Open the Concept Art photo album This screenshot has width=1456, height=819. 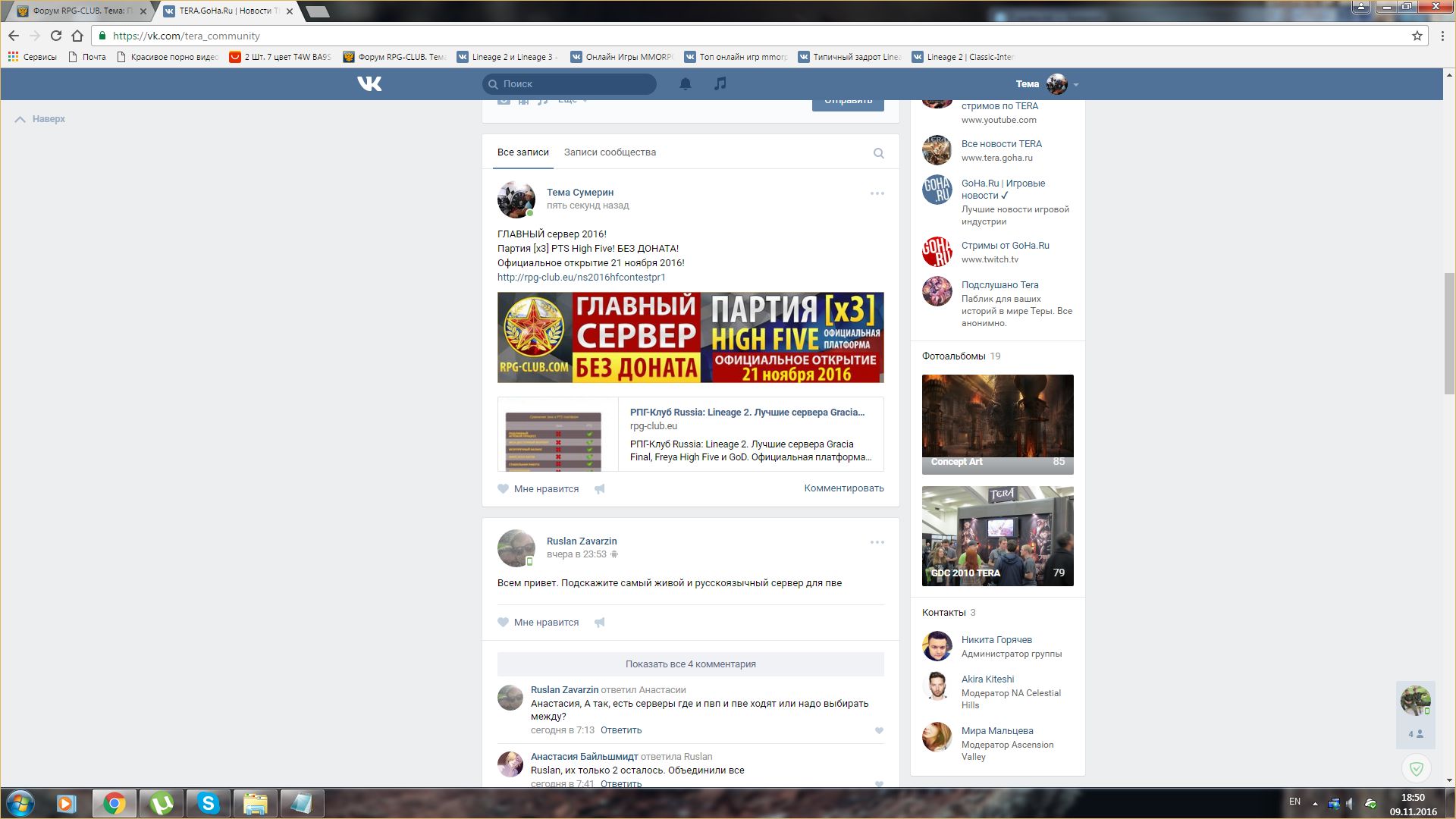[x=997, y=424]
